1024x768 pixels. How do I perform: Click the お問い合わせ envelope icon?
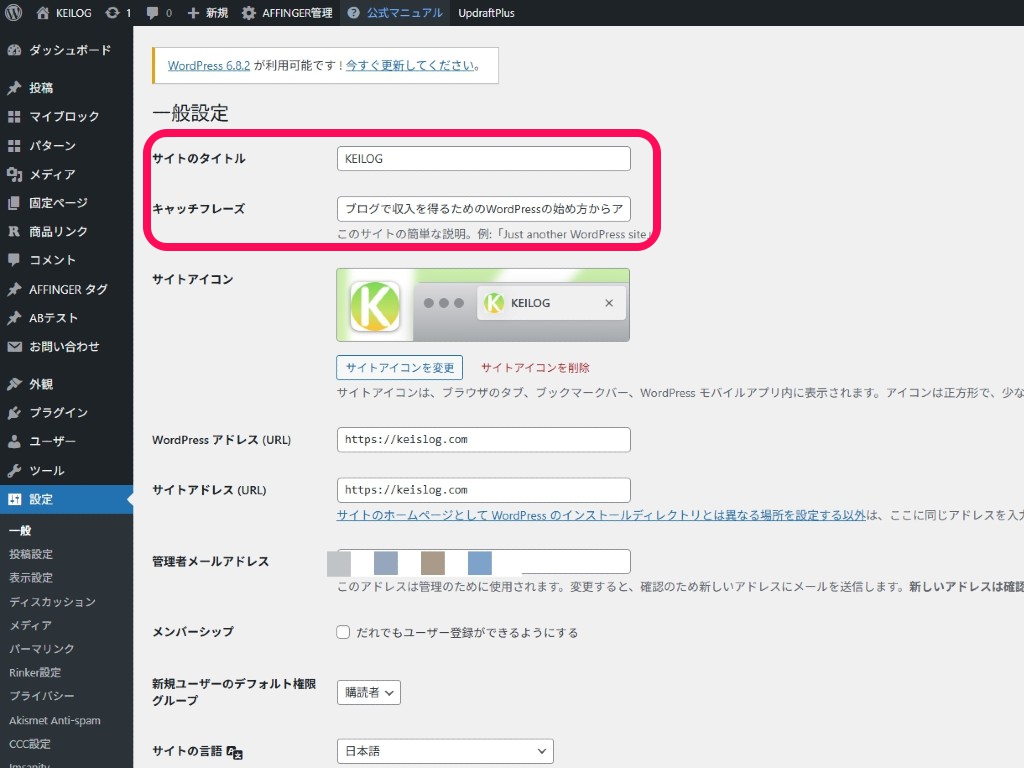click(14, 346)
